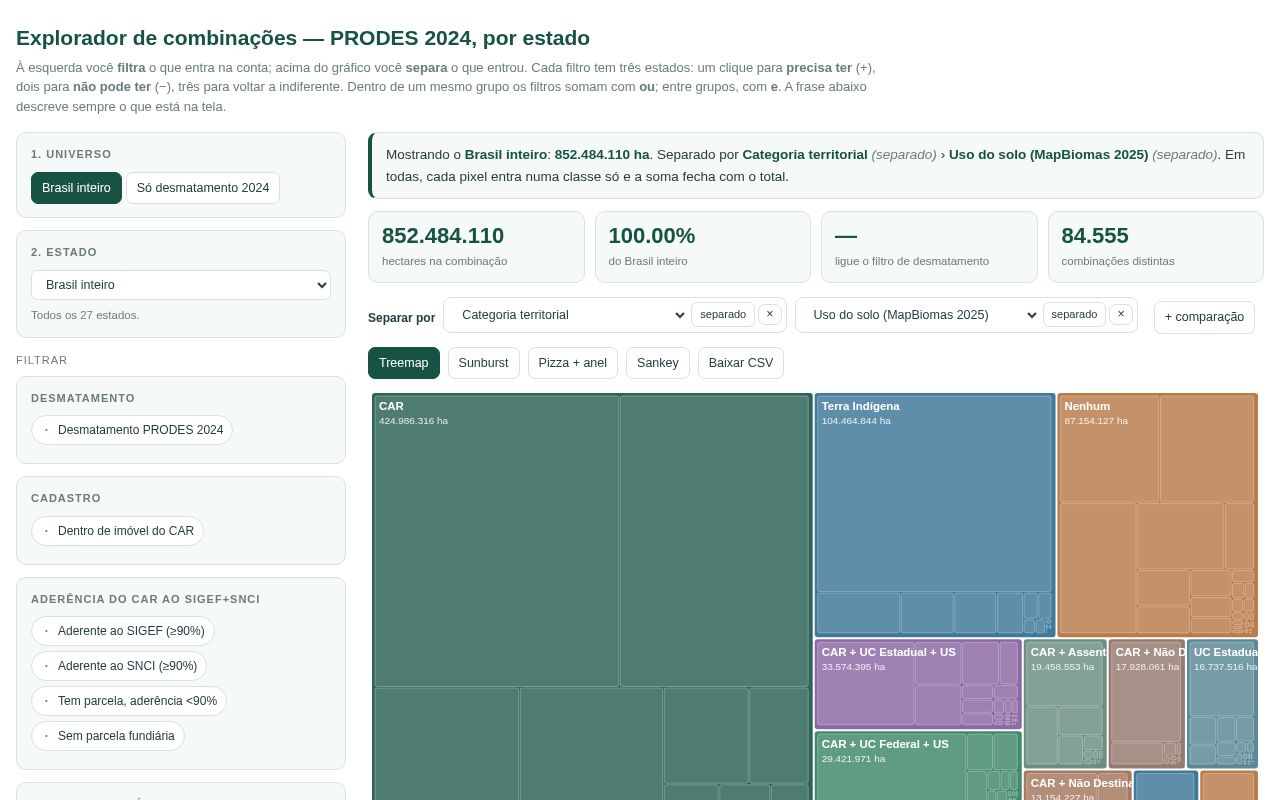Open the Uso do solo (MapBiomas 2025) dropdown
The width and height of the screenshot is (1280, 800).
coord(920,315)
